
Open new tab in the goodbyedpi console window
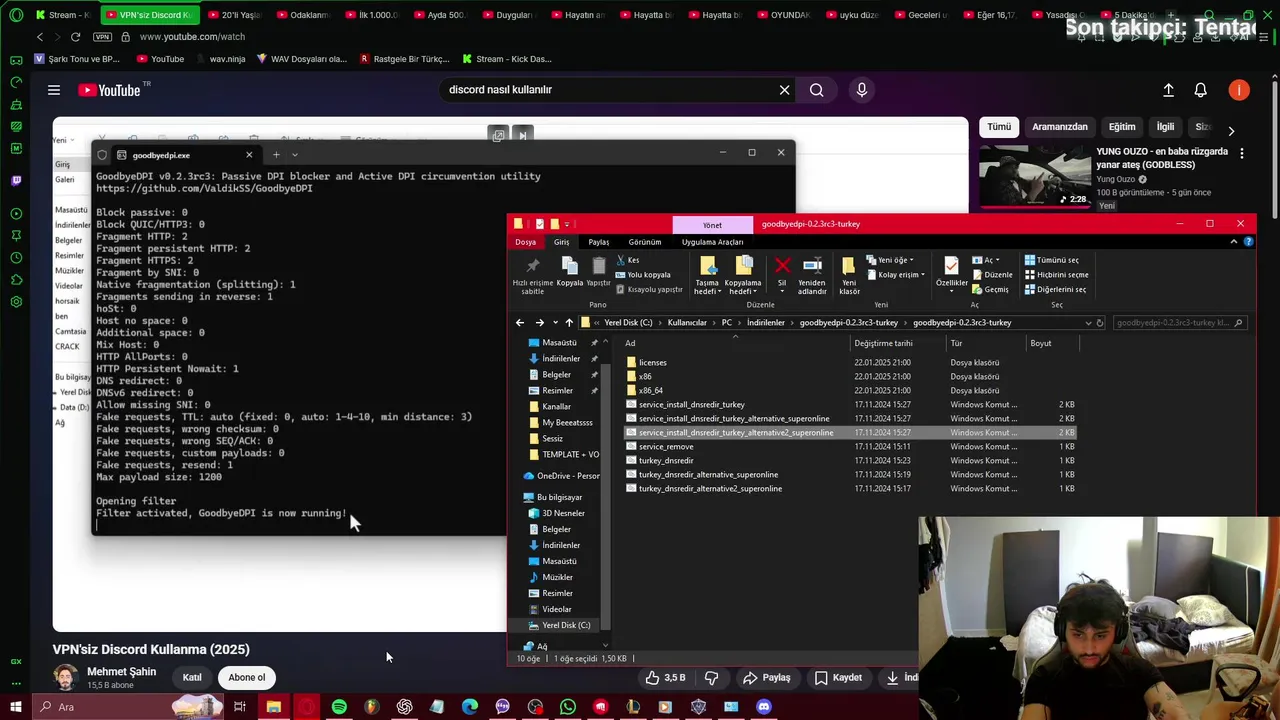(x=276, y=154)
